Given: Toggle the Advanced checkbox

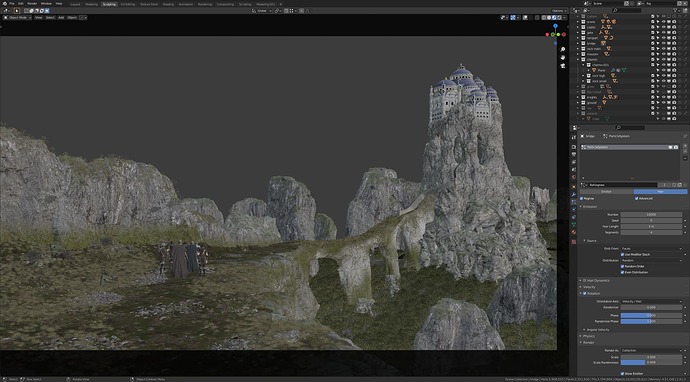Looking at the screenshot, I should tap(636, 198).
